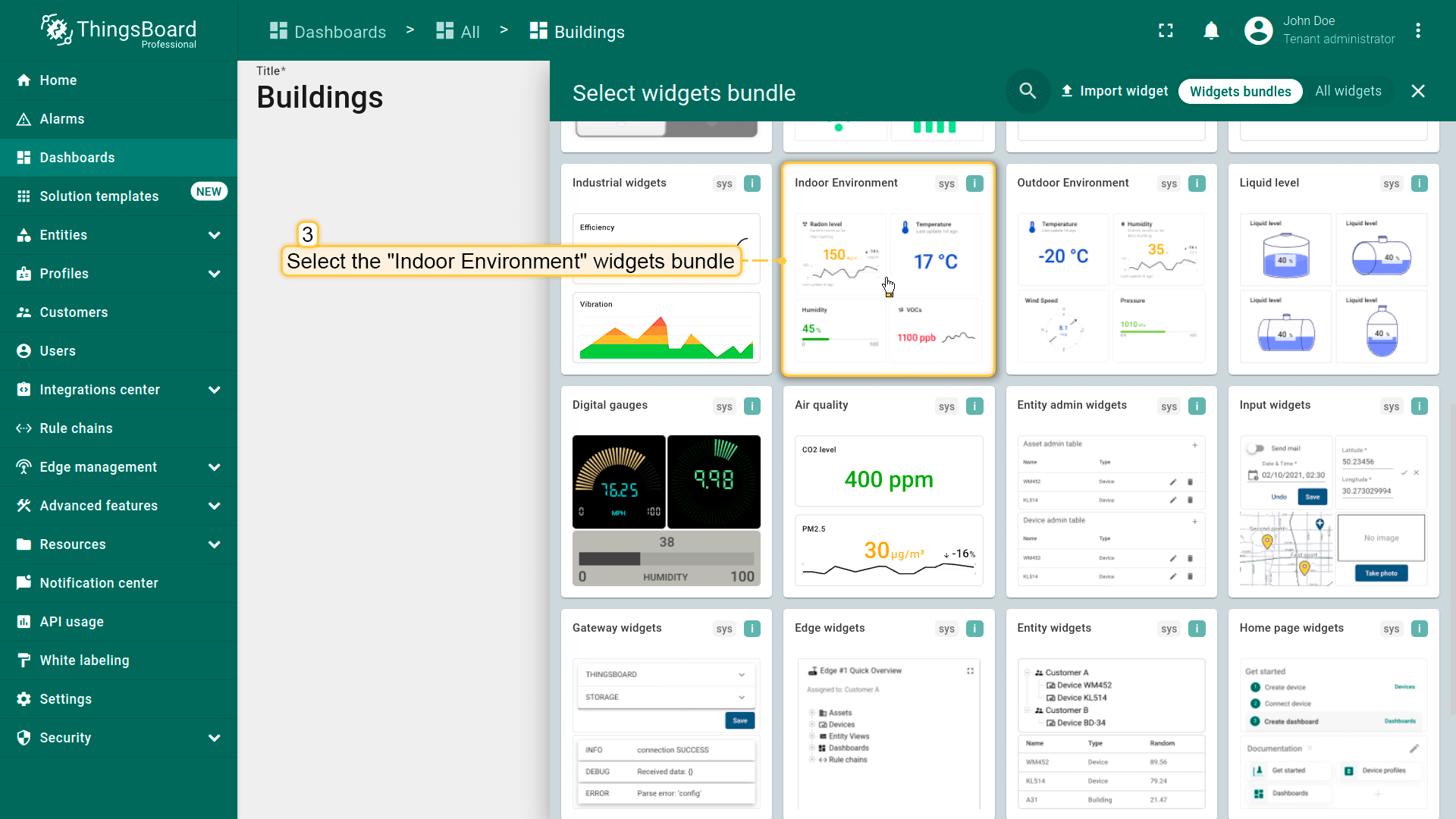Viewport: 1456px width, 819px height.
Task: Open the user menu three-dots icon
Action: pos(1417,31)
